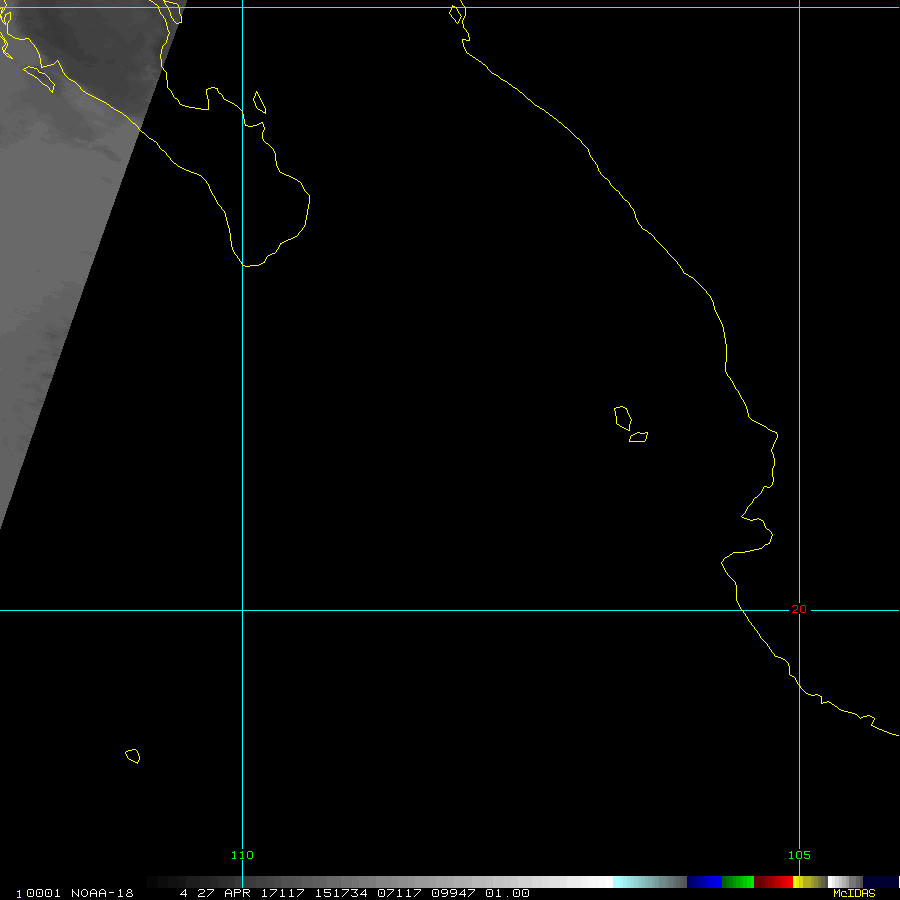Click the blue segment of the color bar

704,882
